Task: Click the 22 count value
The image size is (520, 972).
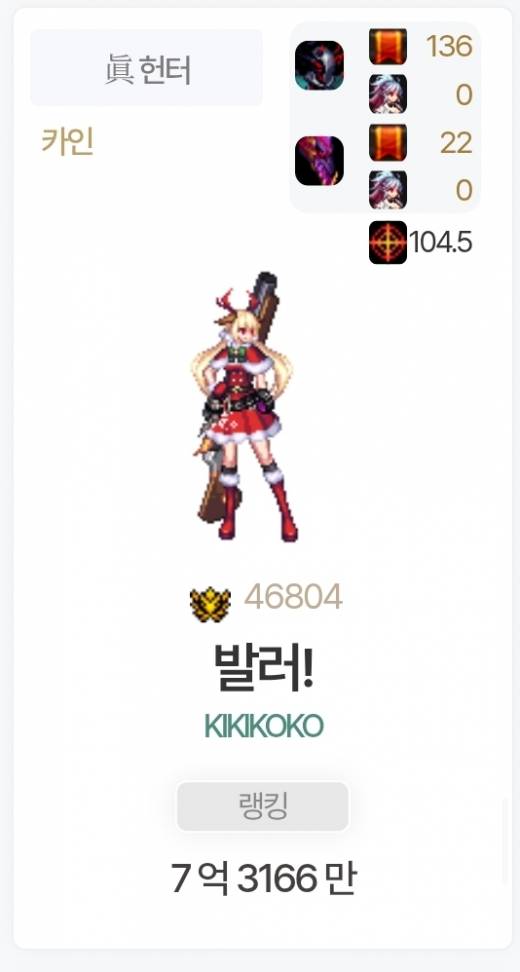Action: [457, 143]
